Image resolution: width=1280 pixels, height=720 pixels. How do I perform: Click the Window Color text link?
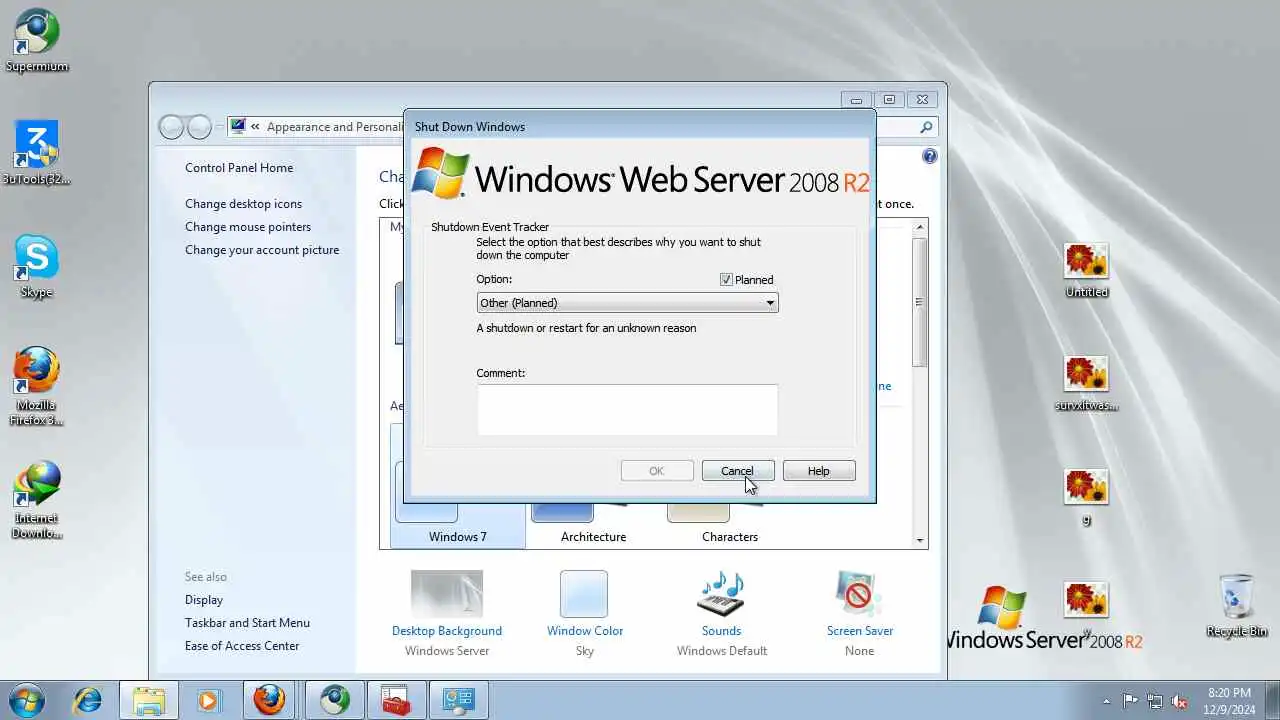(585, 631)
